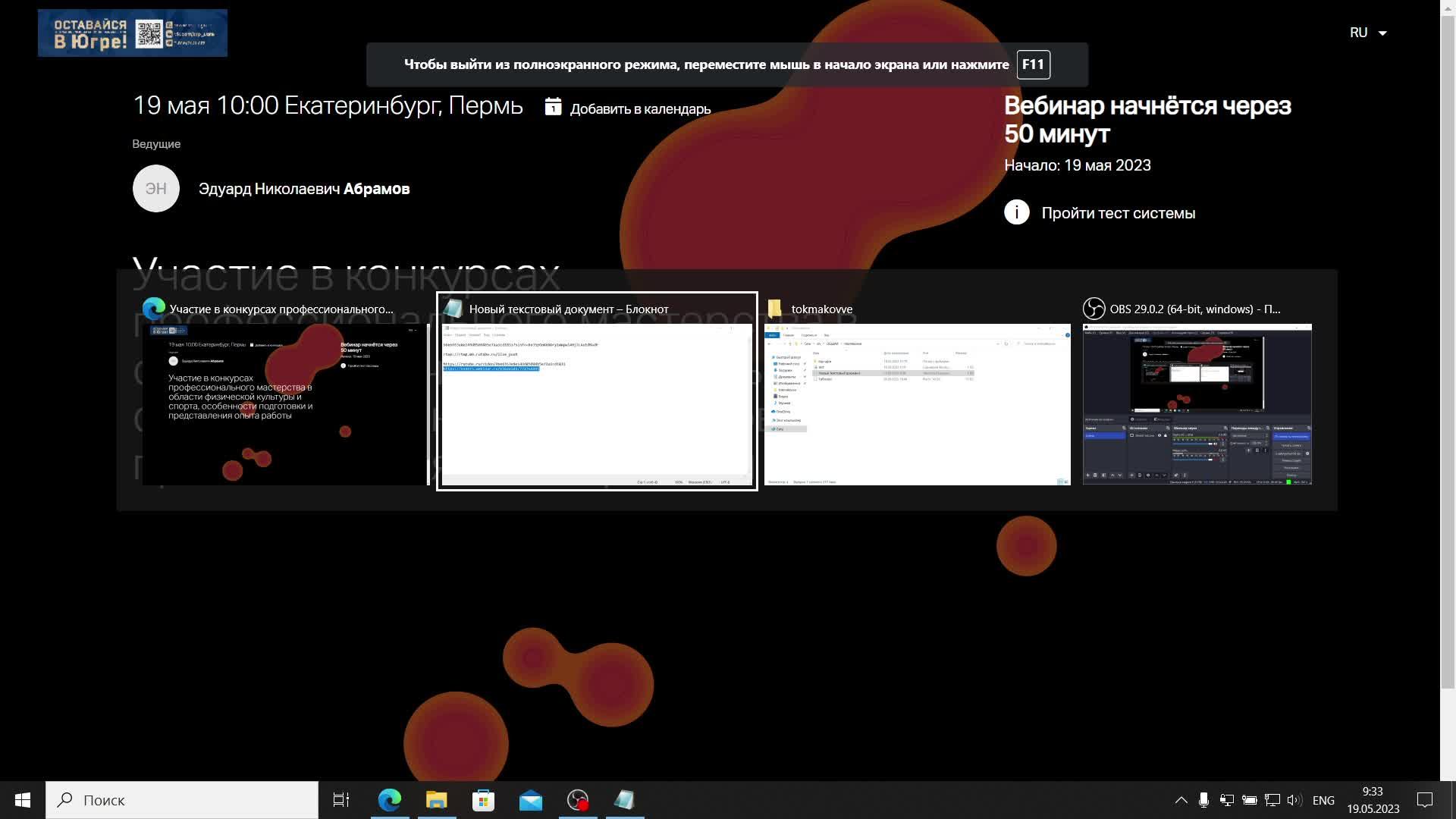Switch to OBS 29.0.2 window

pyautogui.click(x=1197, y=403)
